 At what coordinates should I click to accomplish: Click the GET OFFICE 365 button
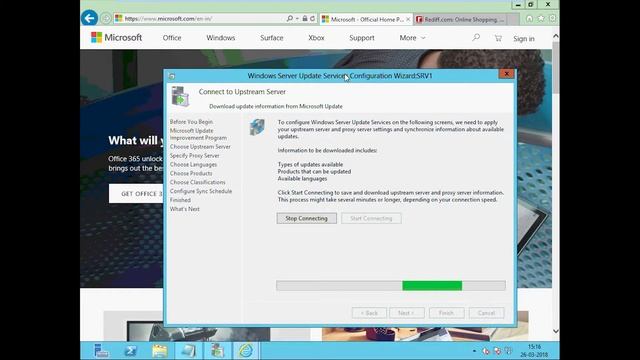(x=136, y=193)
